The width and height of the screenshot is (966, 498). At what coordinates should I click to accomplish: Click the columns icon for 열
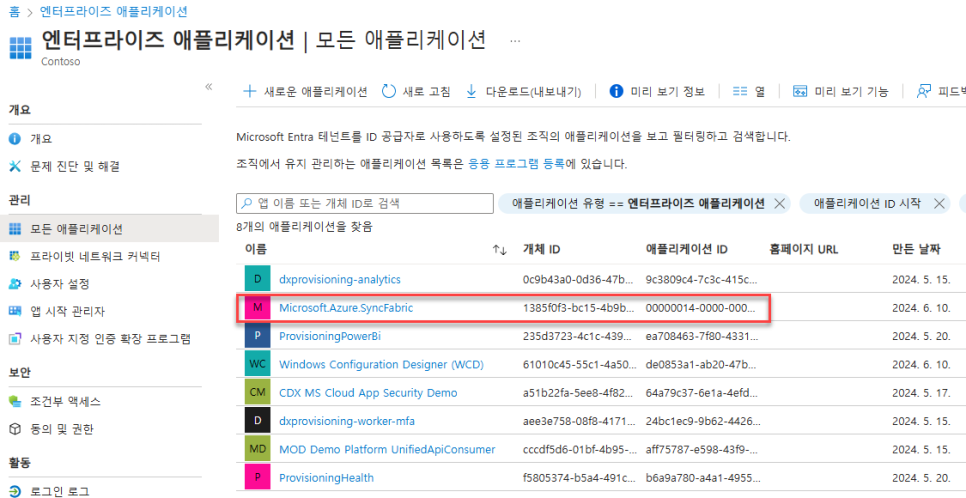pos(740,91)
